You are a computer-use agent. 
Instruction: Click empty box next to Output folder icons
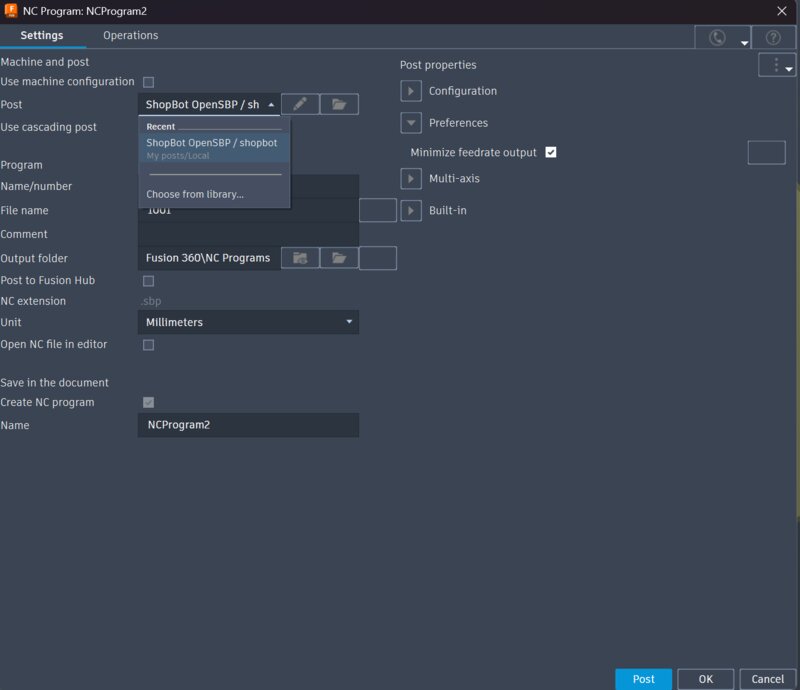[378, 258]
